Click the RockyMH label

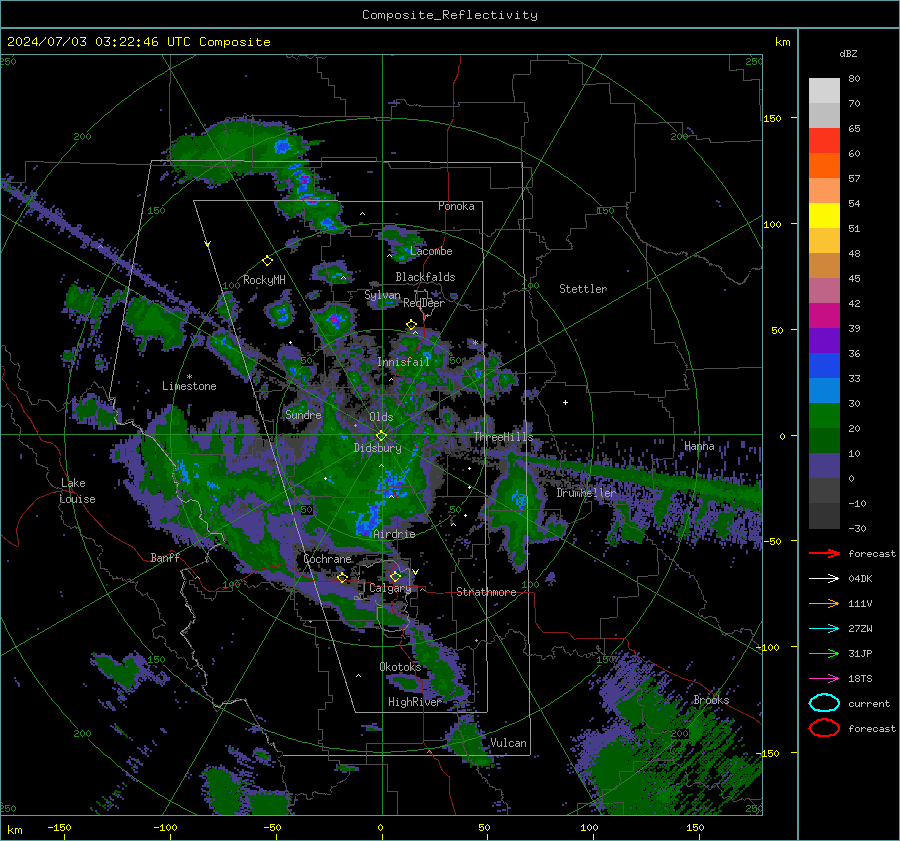[264, 280]
